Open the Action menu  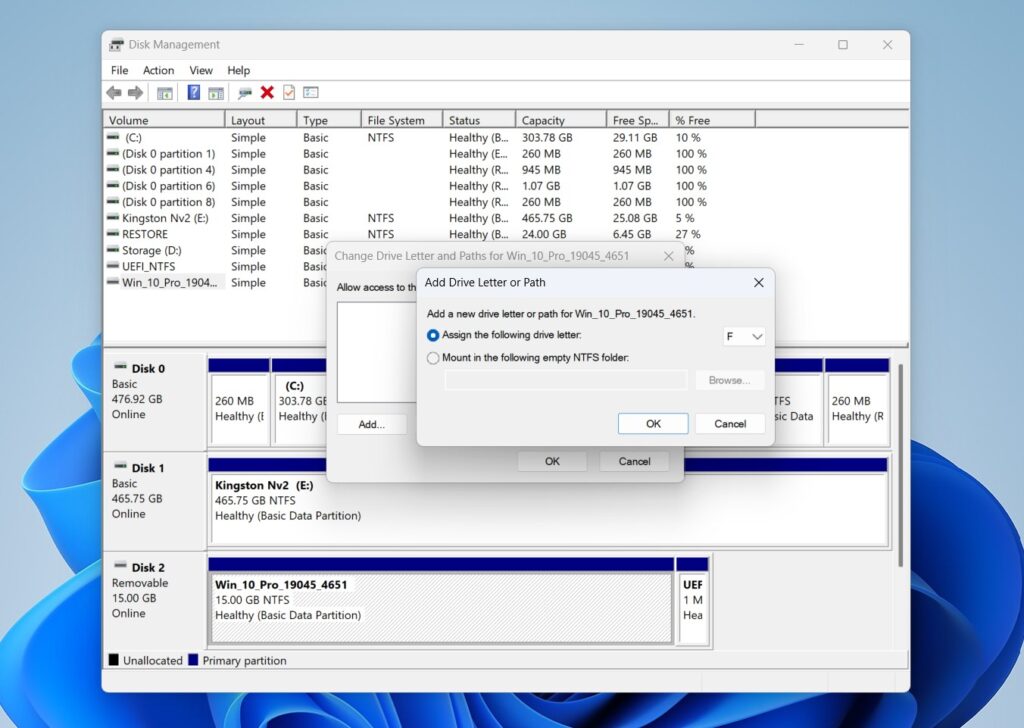[159, 71]
